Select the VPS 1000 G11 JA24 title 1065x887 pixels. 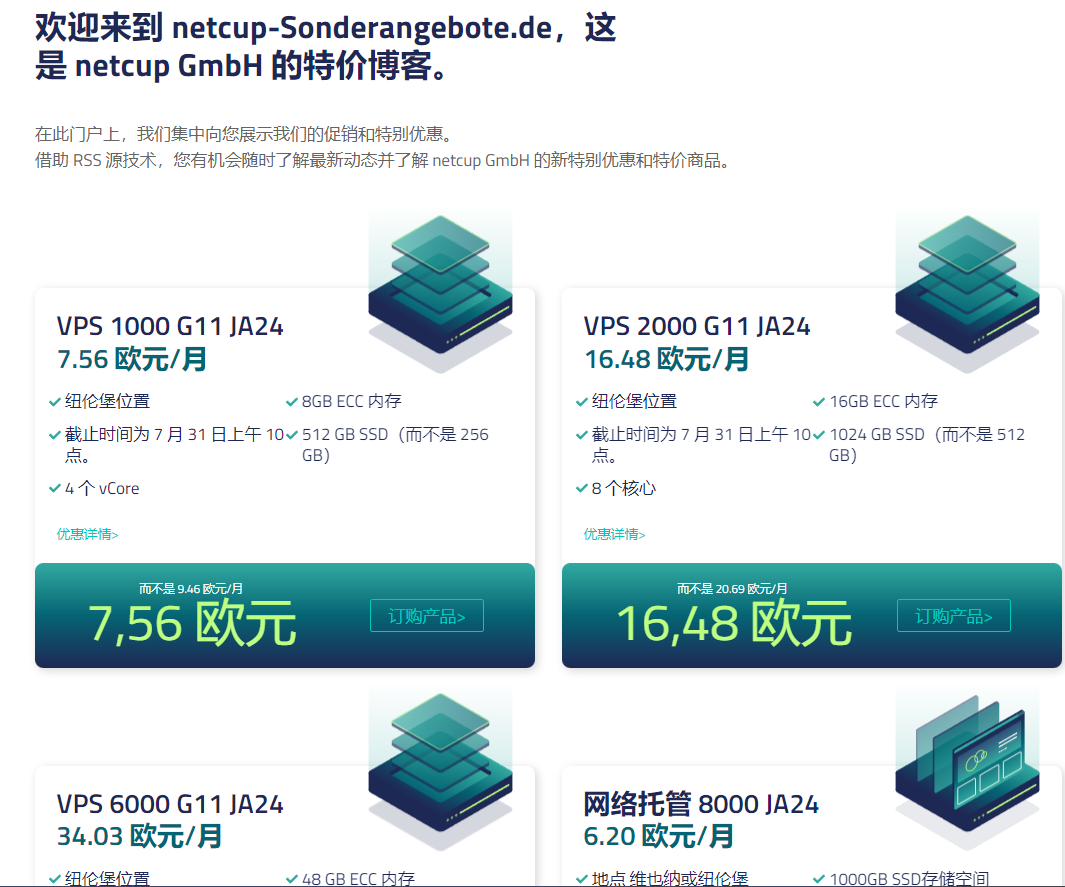point(170,327)
